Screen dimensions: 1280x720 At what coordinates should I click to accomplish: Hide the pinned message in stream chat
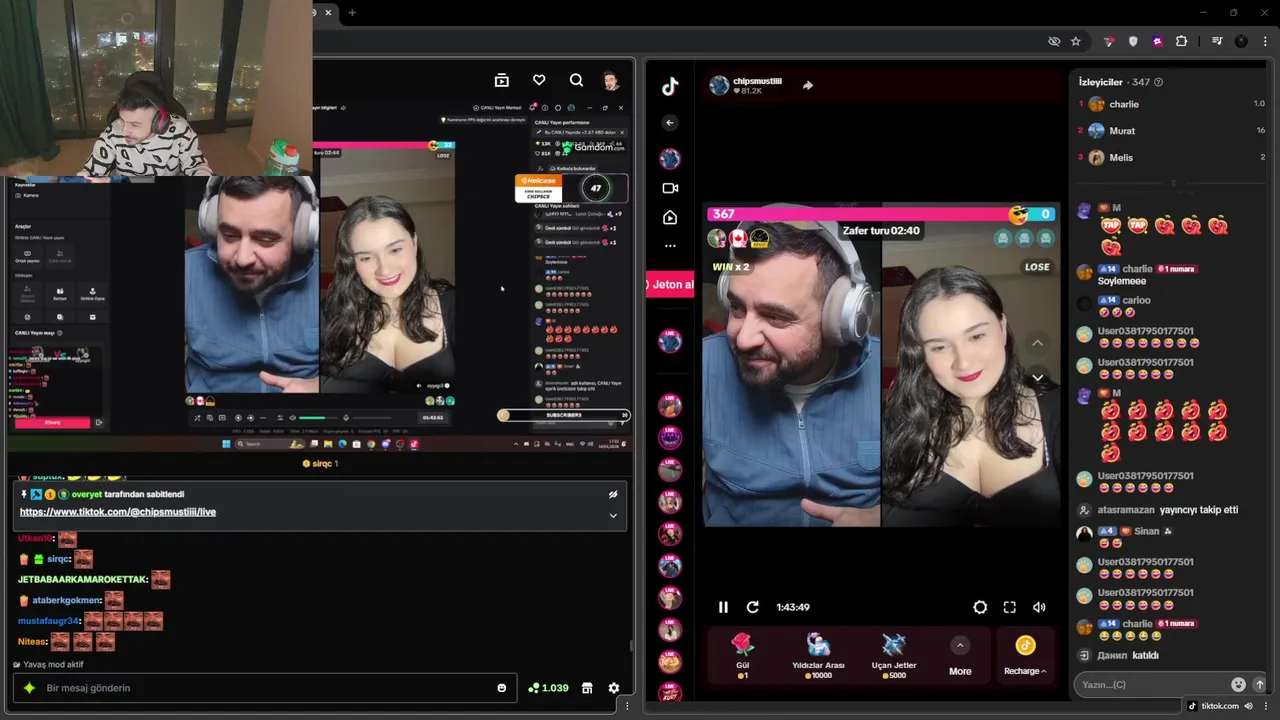[613, 494]
